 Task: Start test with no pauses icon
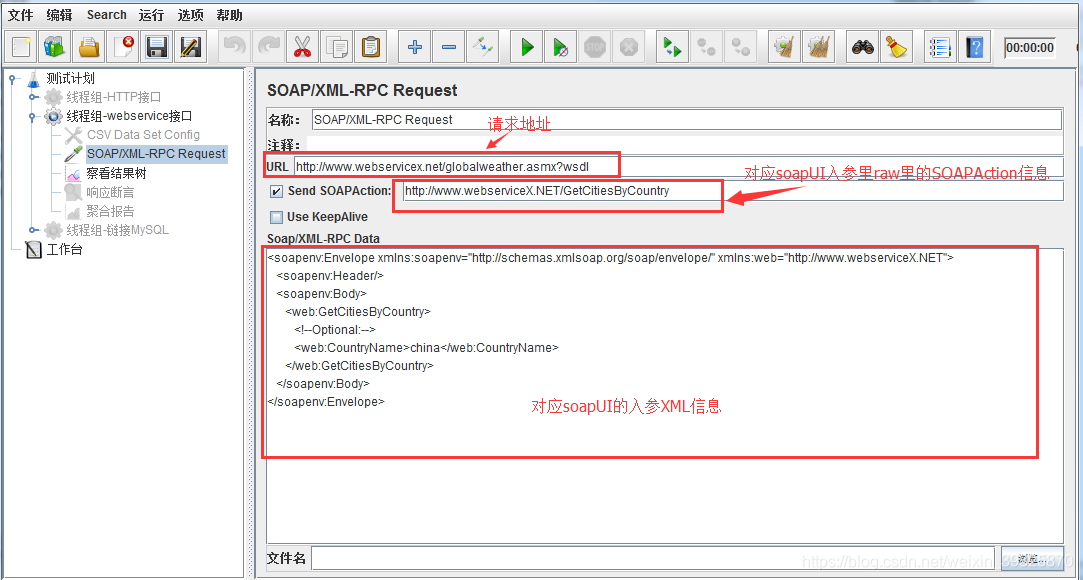[x=560, y=47]
